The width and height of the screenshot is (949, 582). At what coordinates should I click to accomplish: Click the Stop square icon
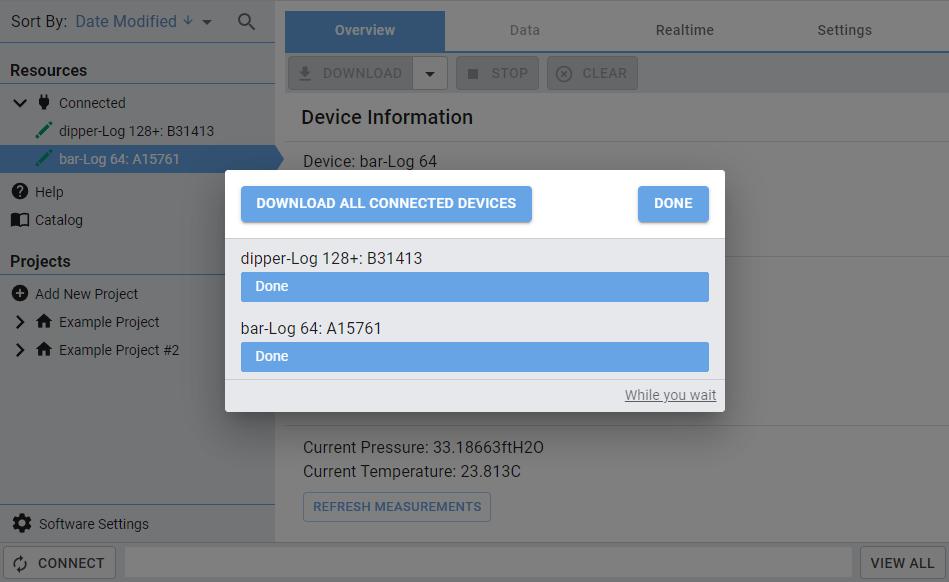473,73
